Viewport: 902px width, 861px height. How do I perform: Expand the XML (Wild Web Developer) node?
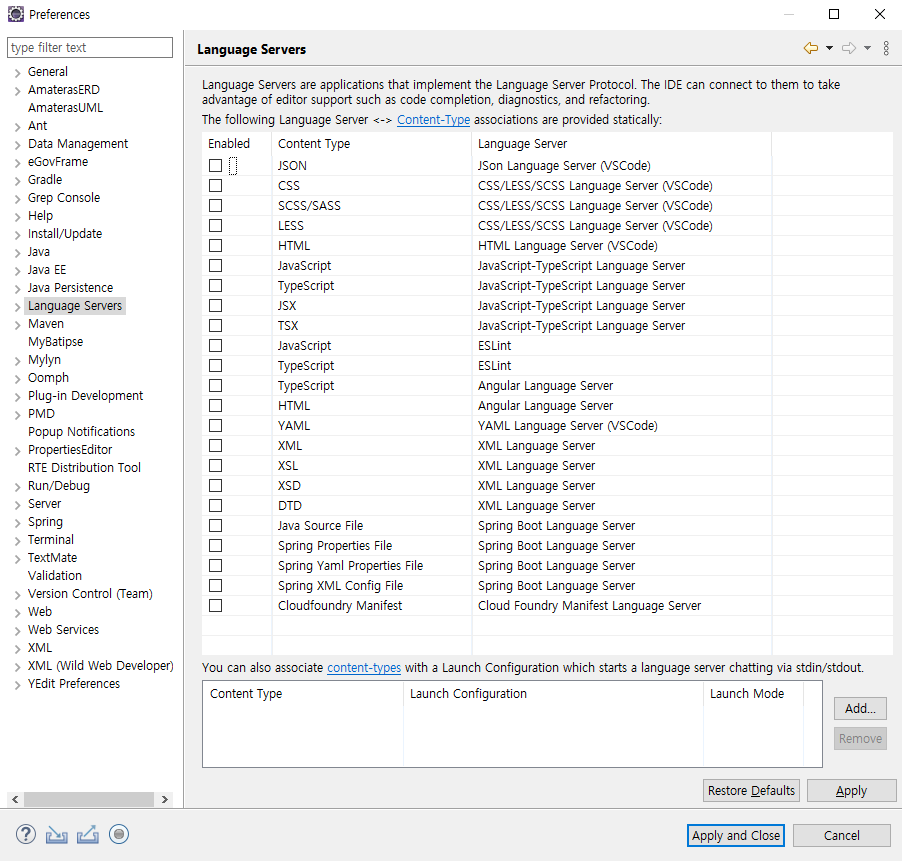click(17, 667)
